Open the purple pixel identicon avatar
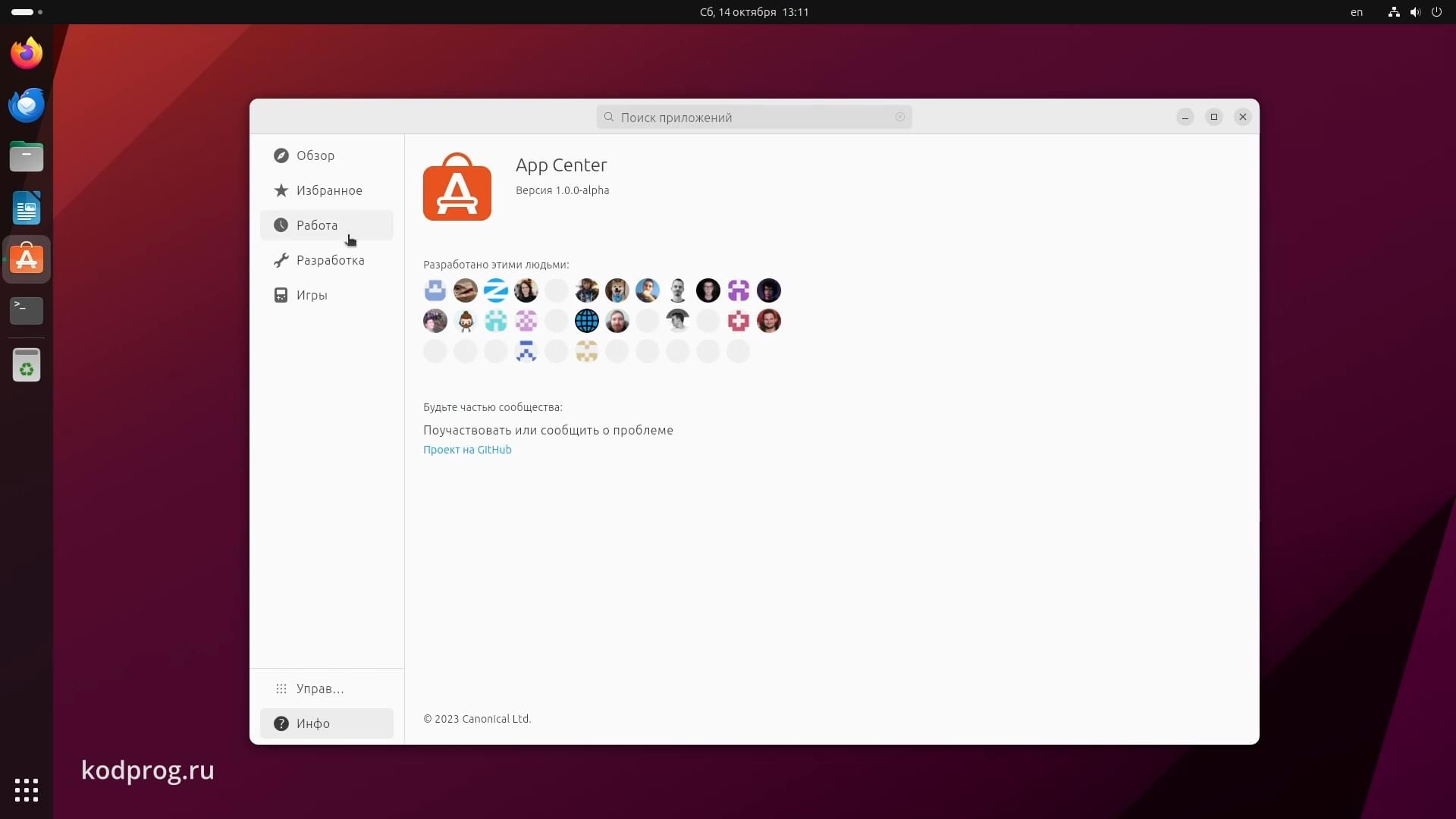This screenshot has height=819, width=1456. click(x=739, y=290)
